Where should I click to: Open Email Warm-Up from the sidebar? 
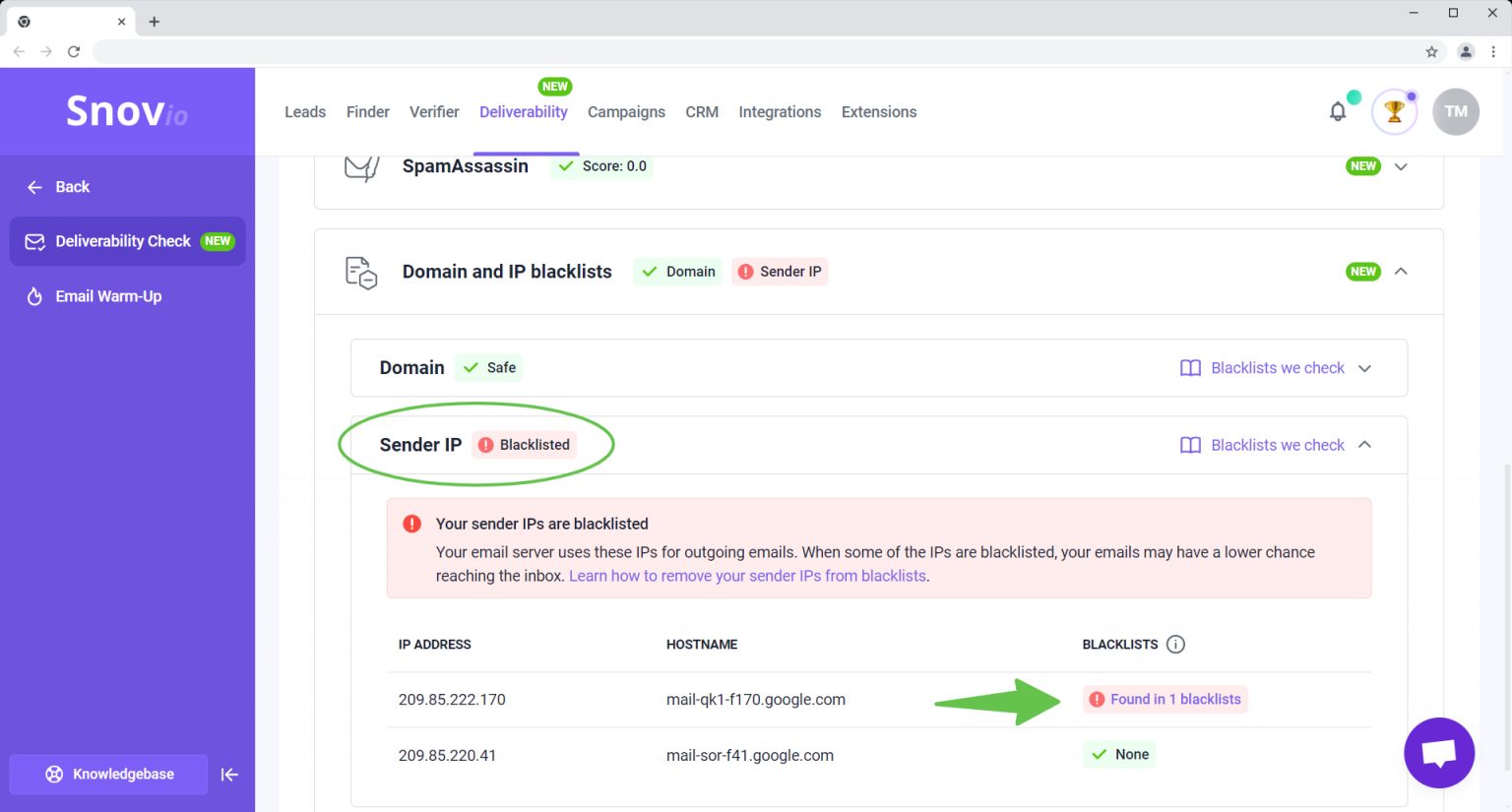(106, 296)
